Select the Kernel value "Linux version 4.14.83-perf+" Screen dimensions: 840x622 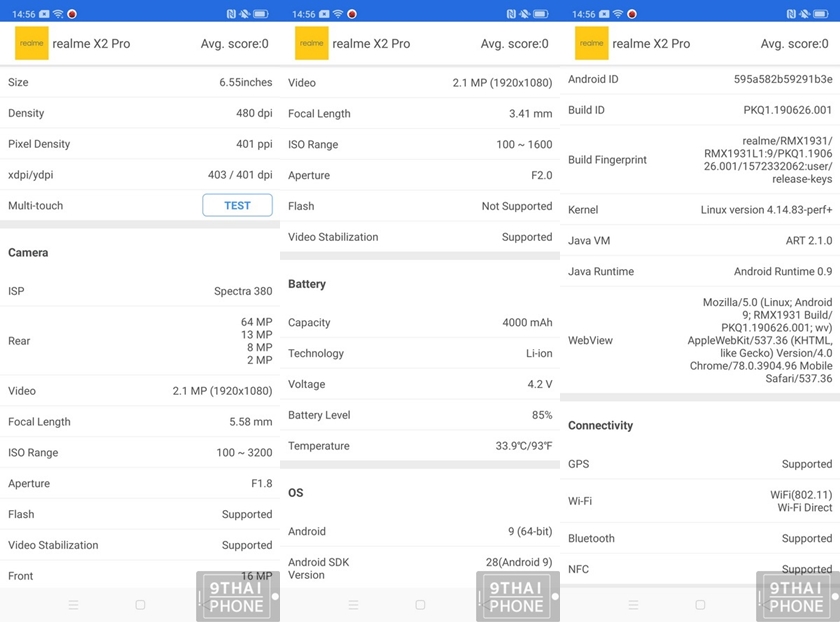pyautogui.click(x=767, y=209)
